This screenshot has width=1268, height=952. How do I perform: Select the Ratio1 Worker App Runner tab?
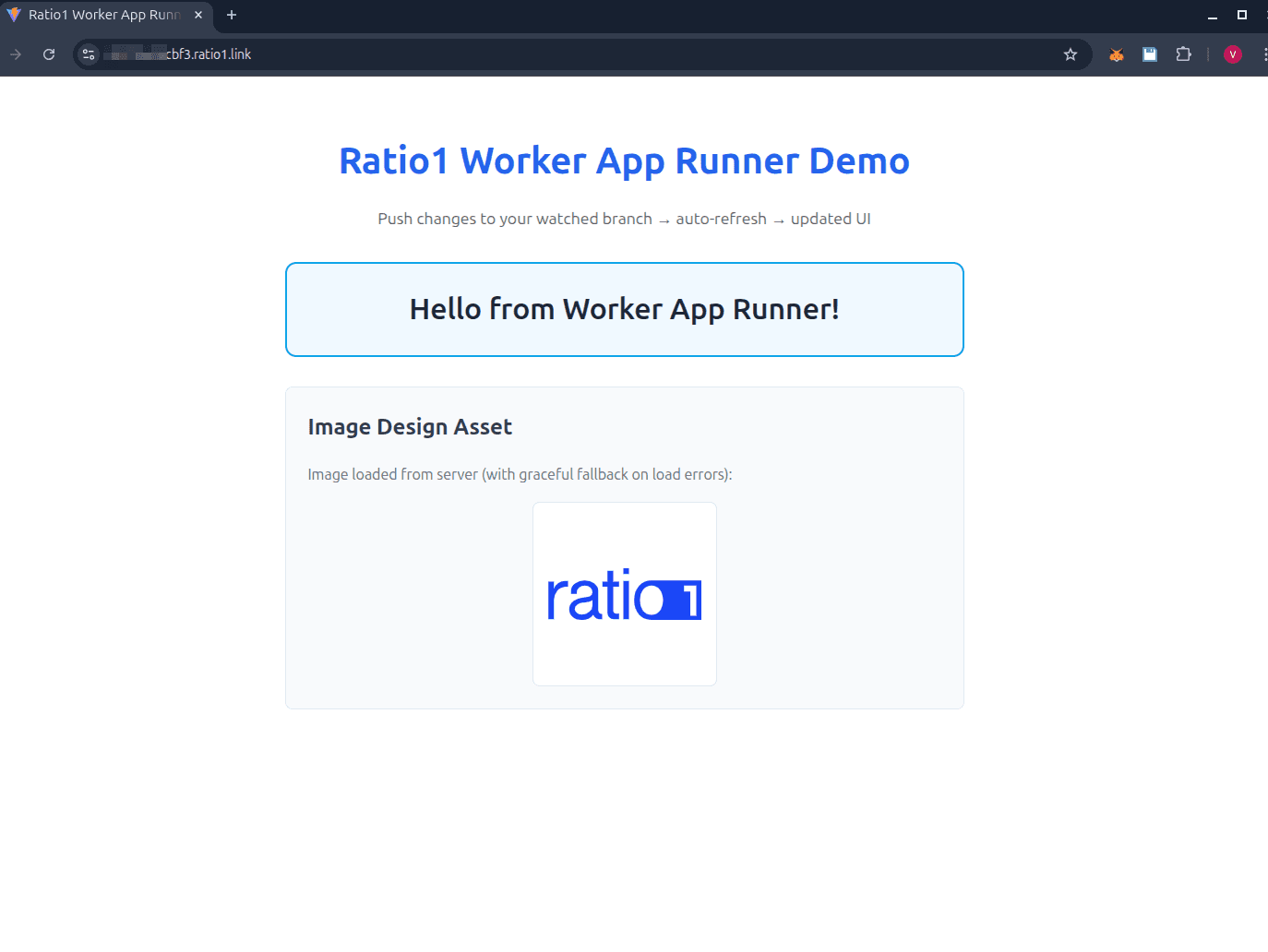tap(107, 16)
